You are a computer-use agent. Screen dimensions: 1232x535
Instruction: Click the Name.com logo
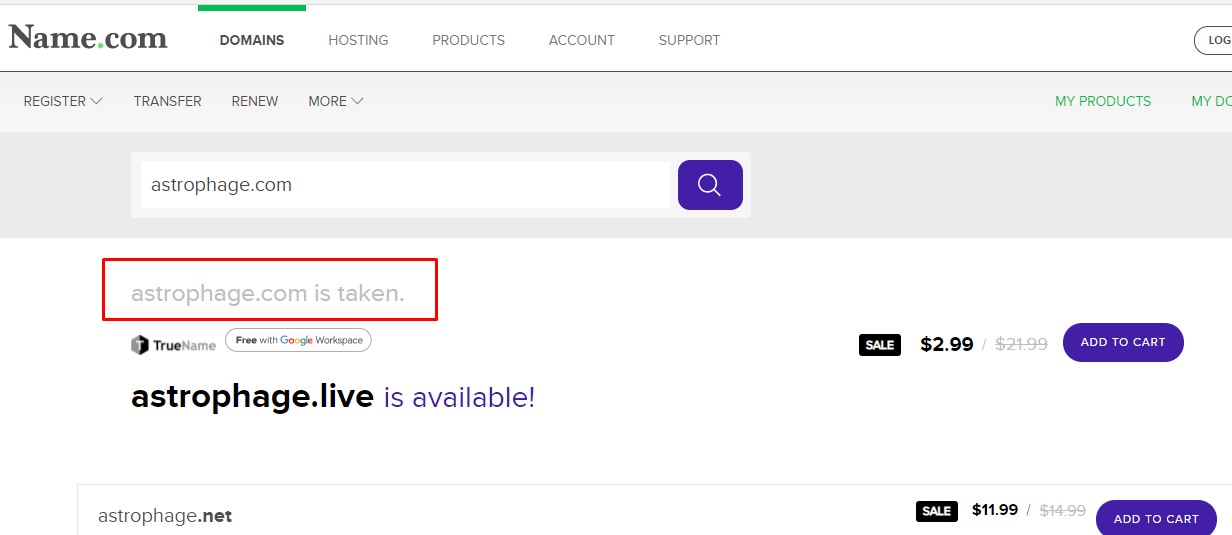88,38
